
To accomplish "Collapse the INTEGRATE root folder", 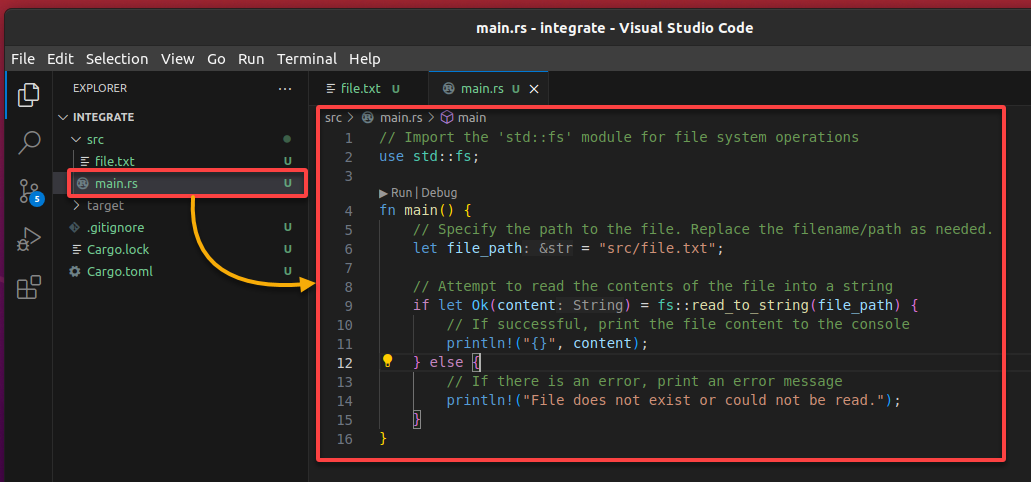I will tap(63, 117).
